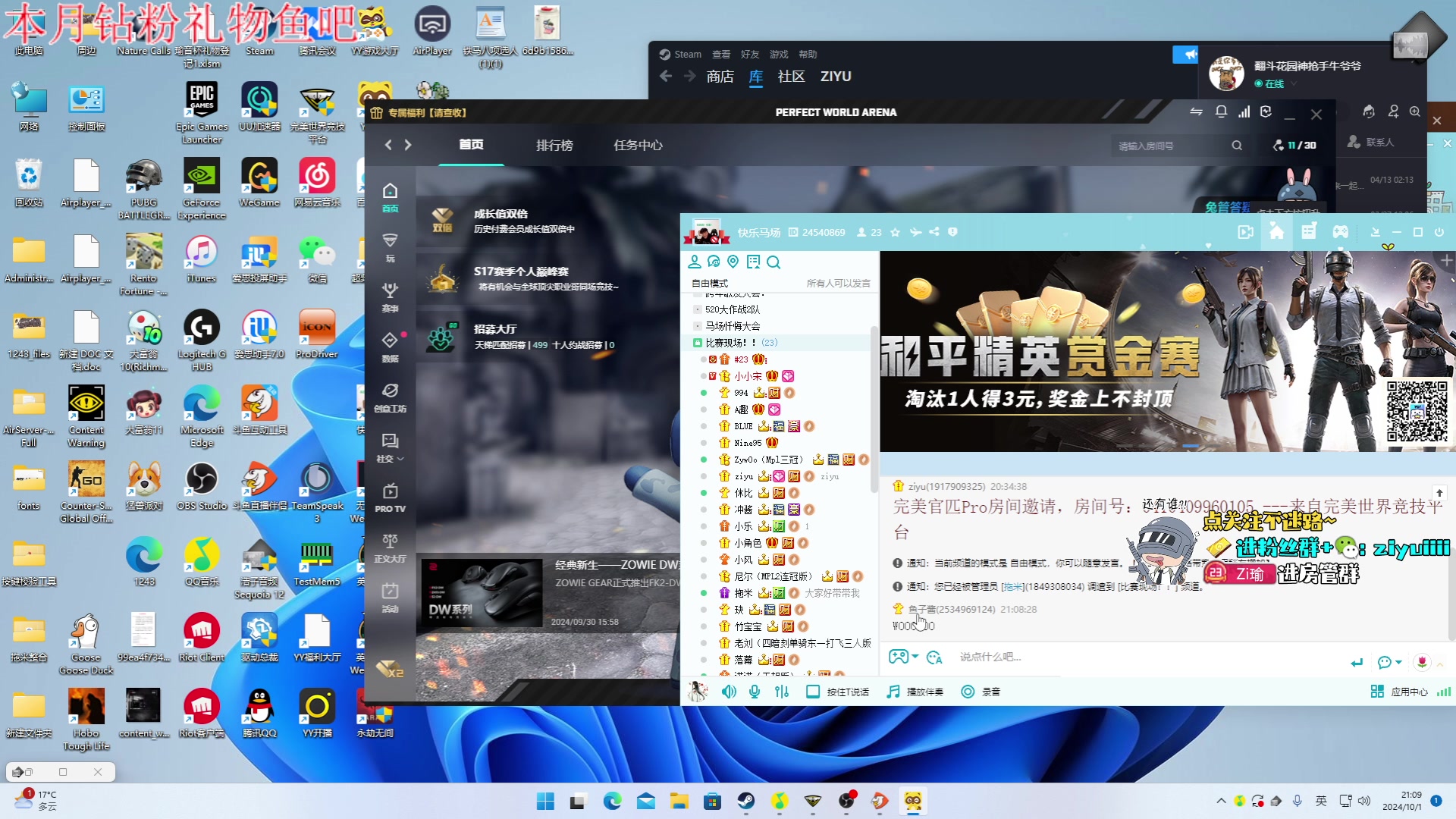
Task: Expand 社区 in Arena sidebar
Action: (x=390, y=447)
